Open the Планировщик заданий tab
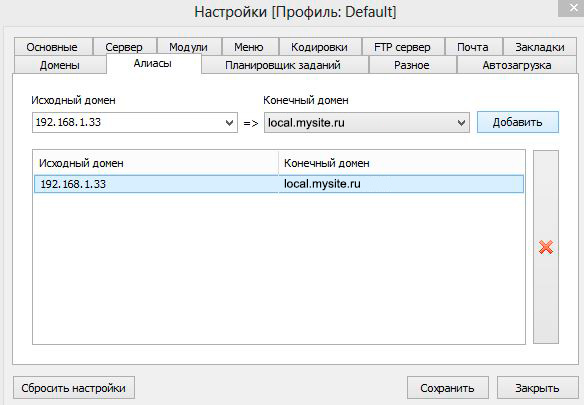 tap(283, 65)
